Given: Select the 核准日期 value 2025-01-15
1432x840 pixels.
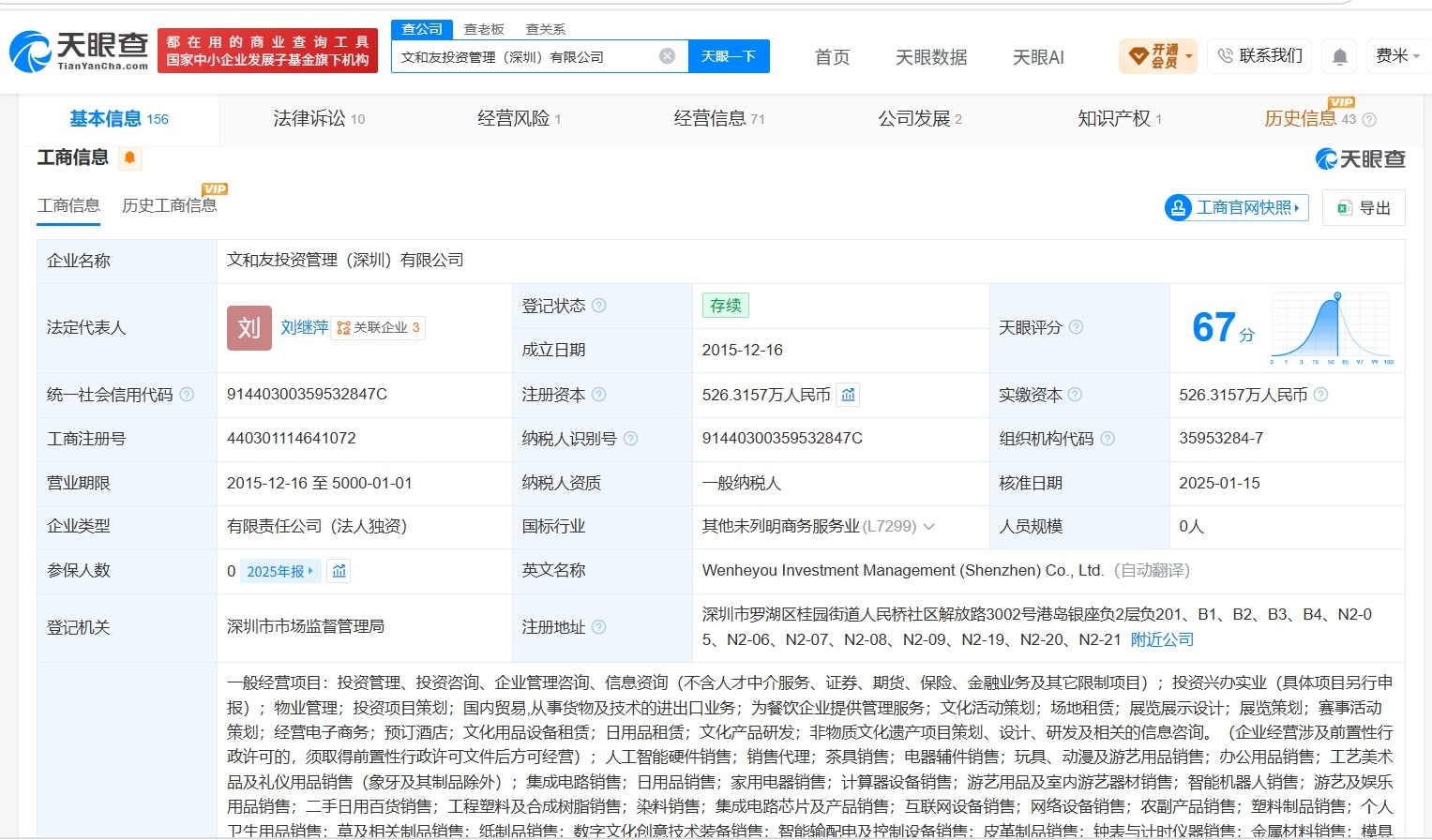Looking at the screenshot, I should [1219, 483].
